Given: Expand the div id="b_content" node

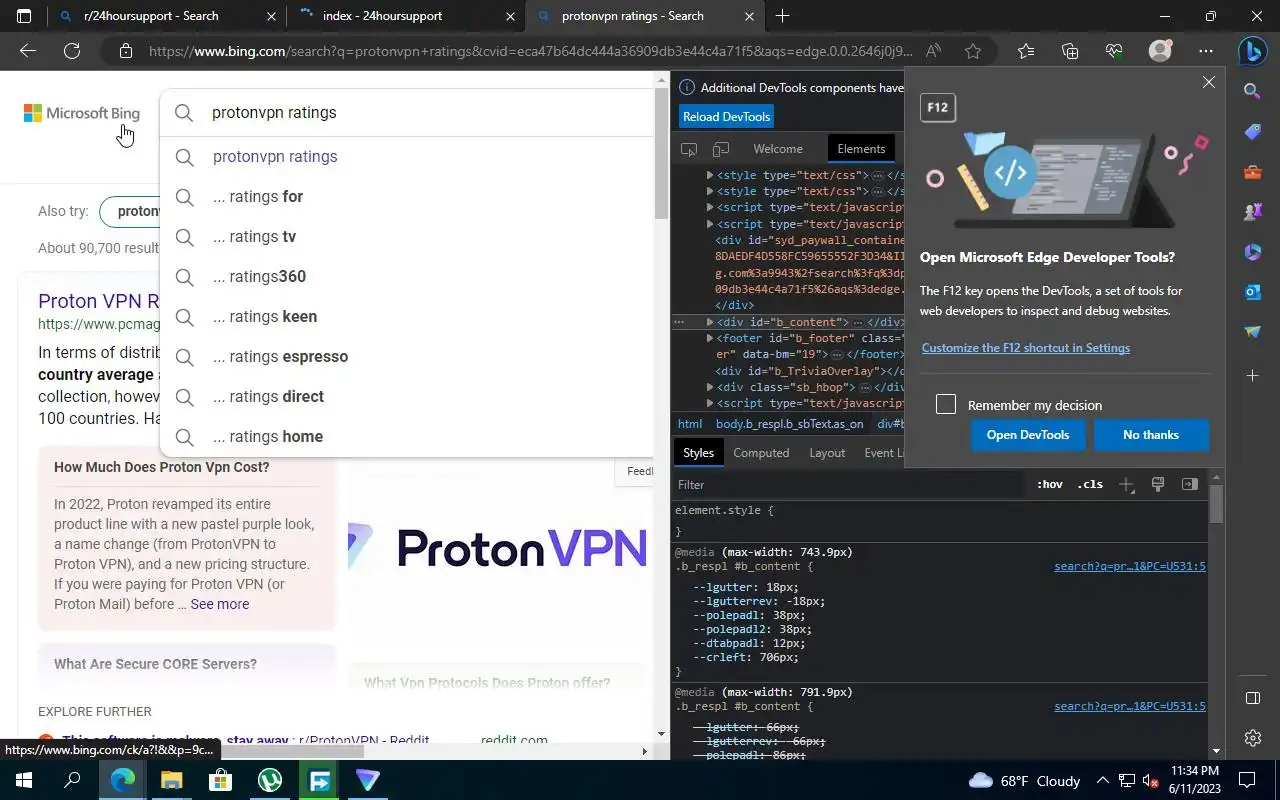Looking at the screenshot, I should pos(710,322).
